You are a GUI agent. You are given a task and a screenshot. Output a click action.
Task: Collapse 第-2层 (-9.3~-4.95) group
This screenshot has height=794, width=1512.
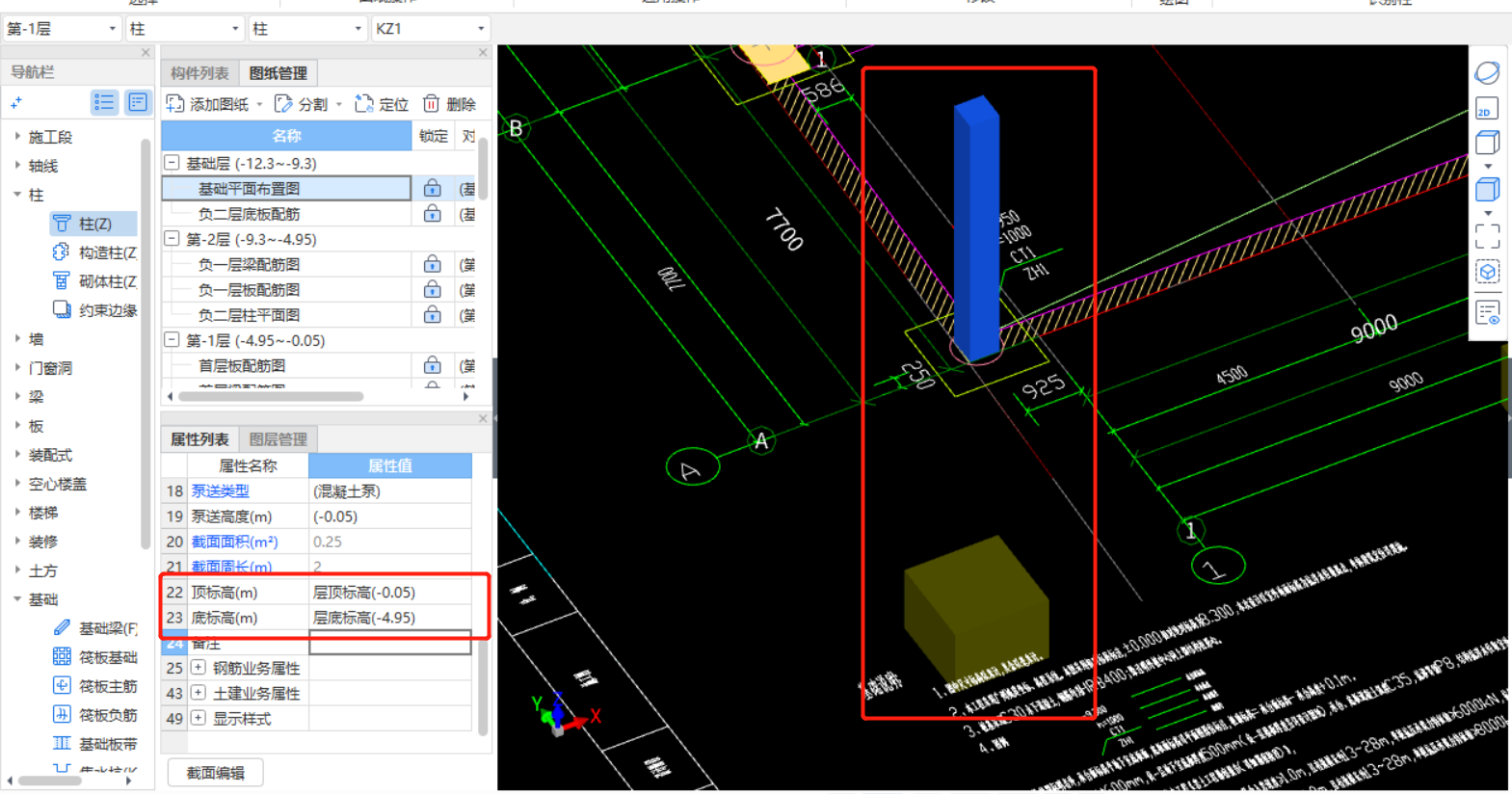coord(172,238)
